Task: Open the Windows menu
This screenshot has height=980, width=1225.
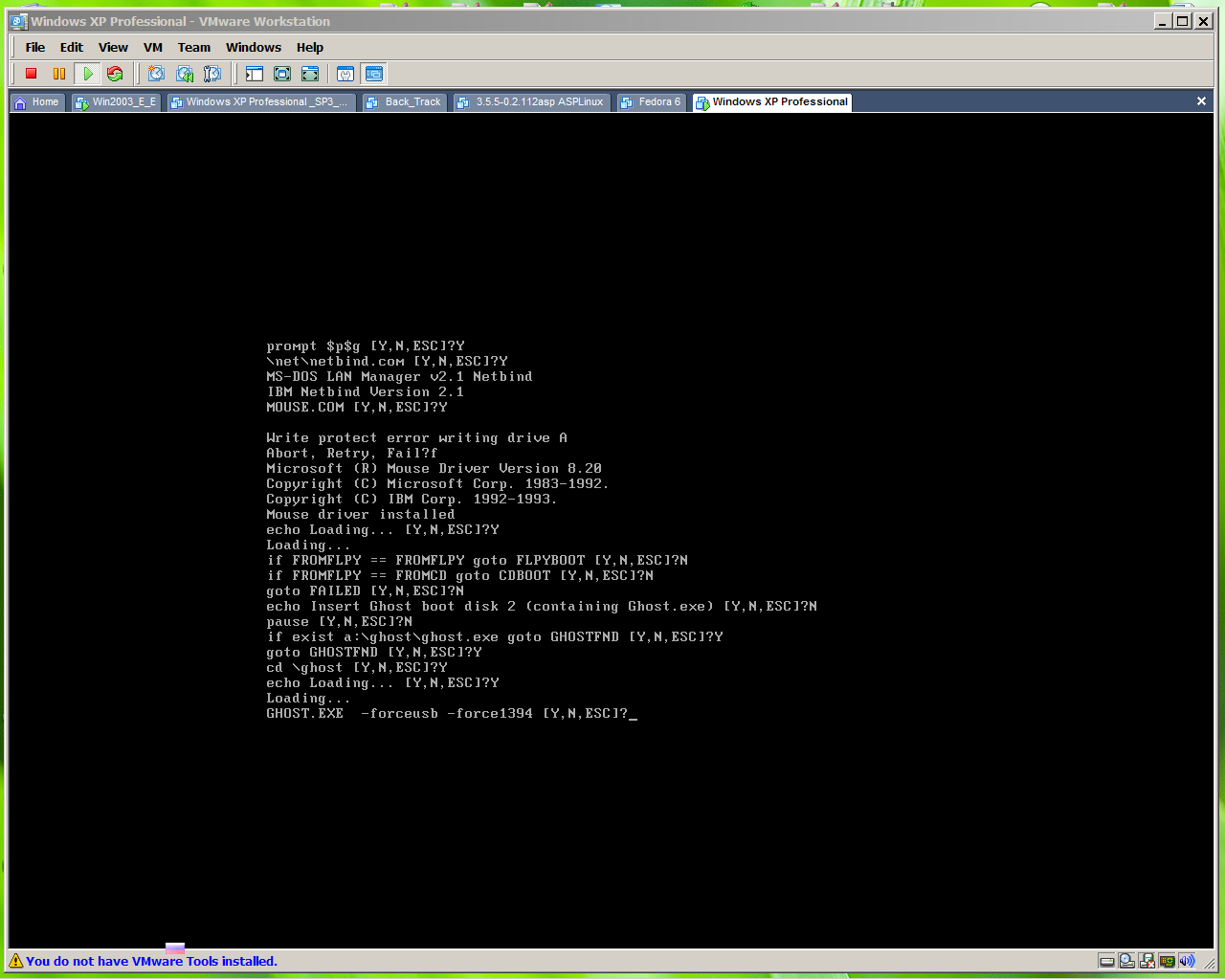Action: (254, 47)
